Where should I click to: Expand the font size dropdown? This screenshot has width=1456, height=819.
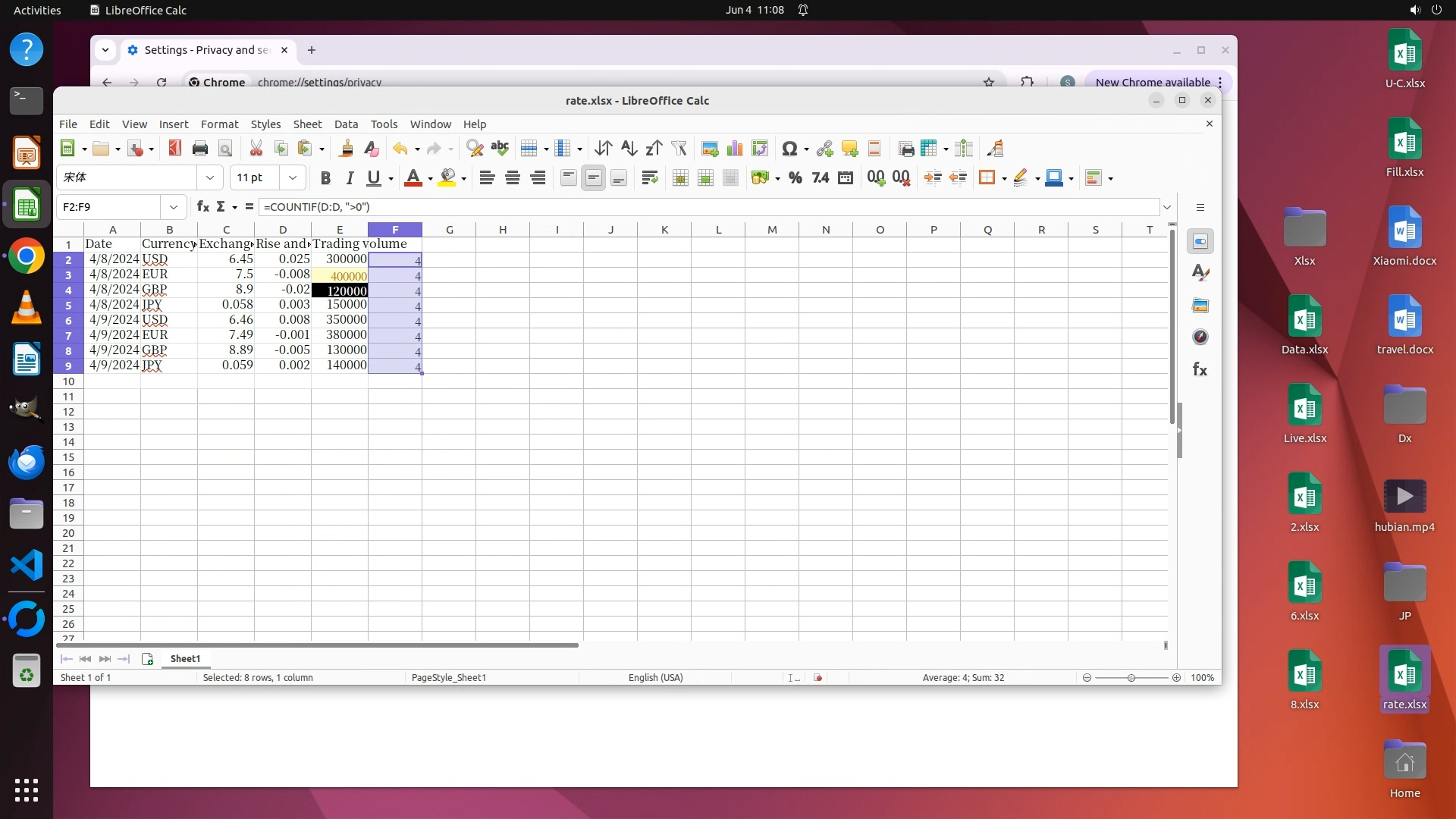293,178
